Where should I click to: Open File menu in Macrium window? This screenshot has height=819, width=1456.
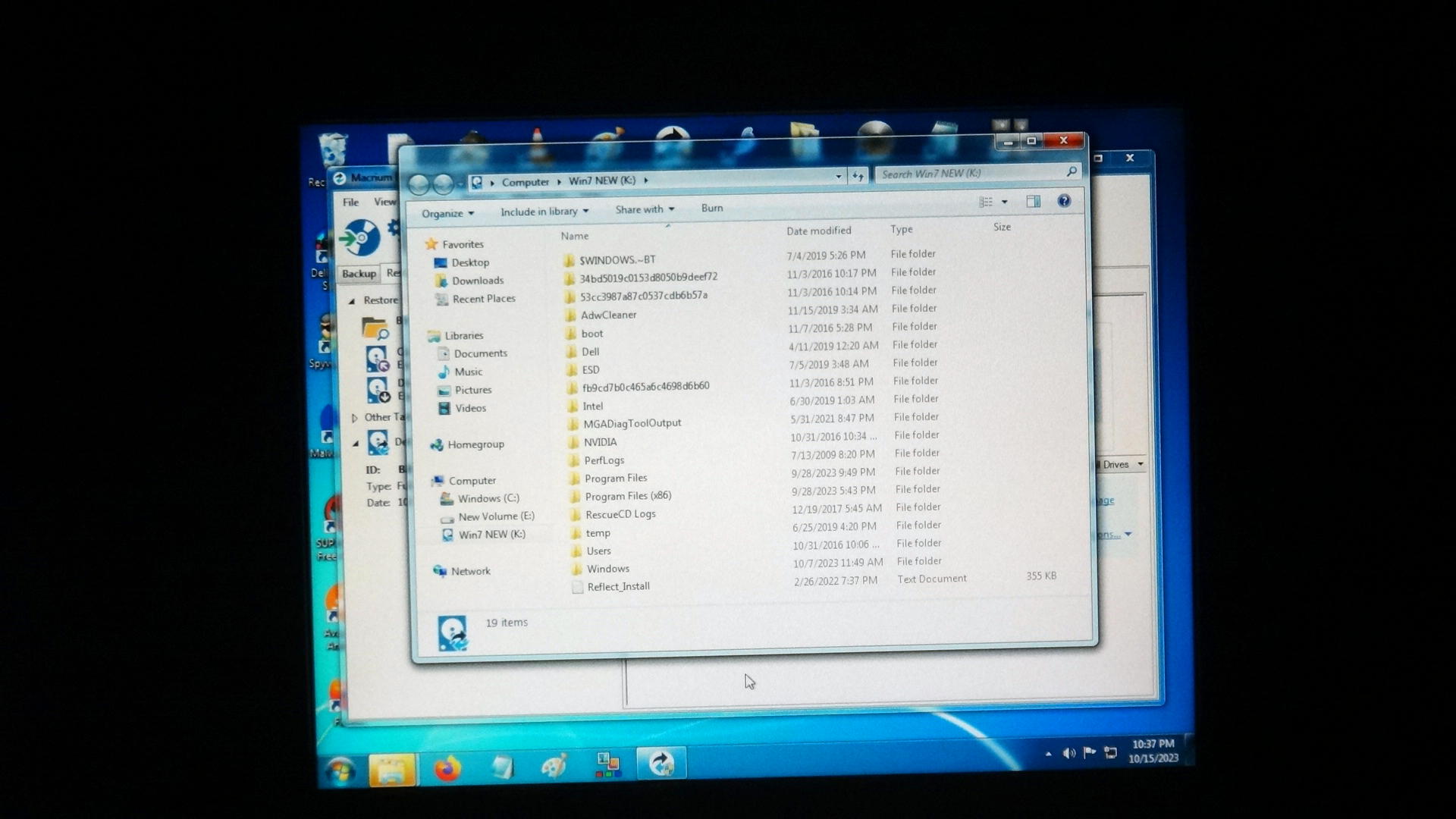(350, 202)
